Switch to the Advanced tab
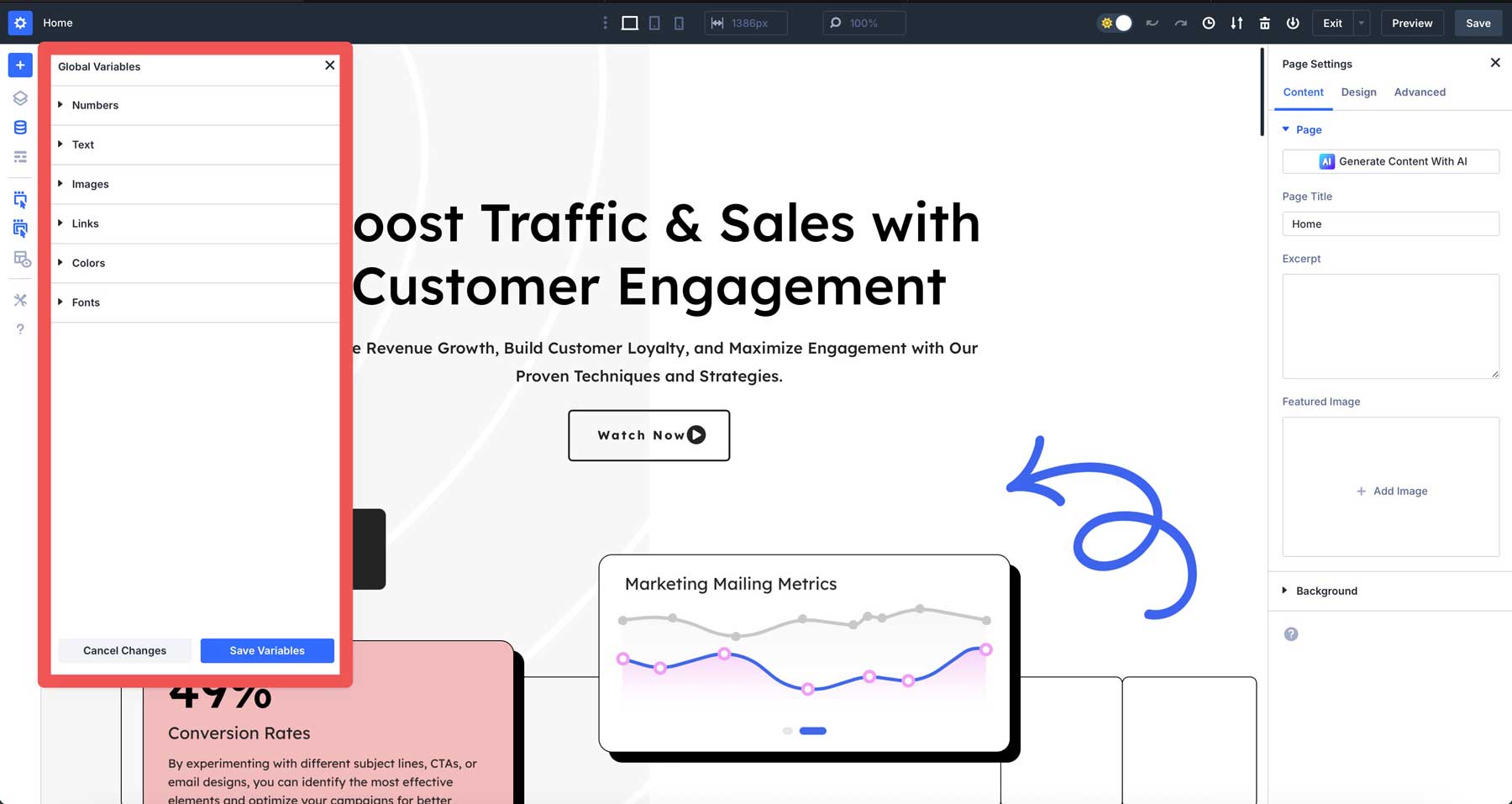 1420,92
